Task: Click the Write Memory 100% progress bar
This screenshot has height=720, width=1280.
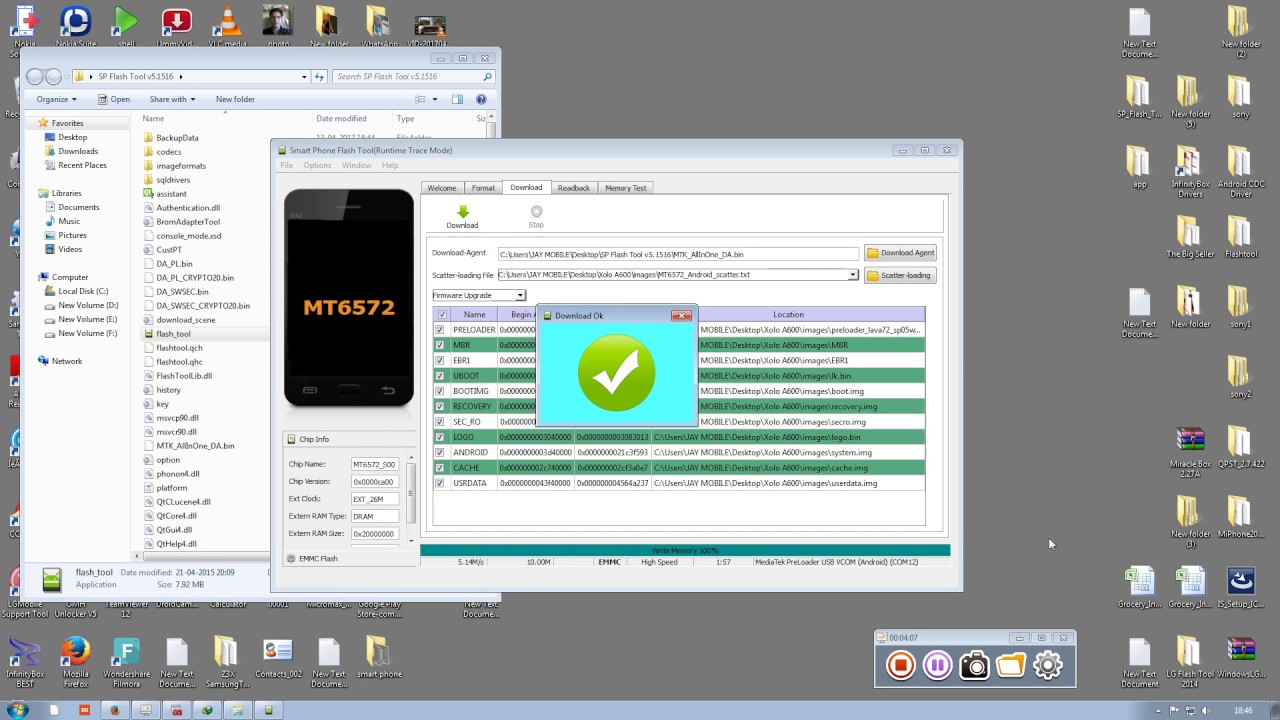Action: coord(685,551)
